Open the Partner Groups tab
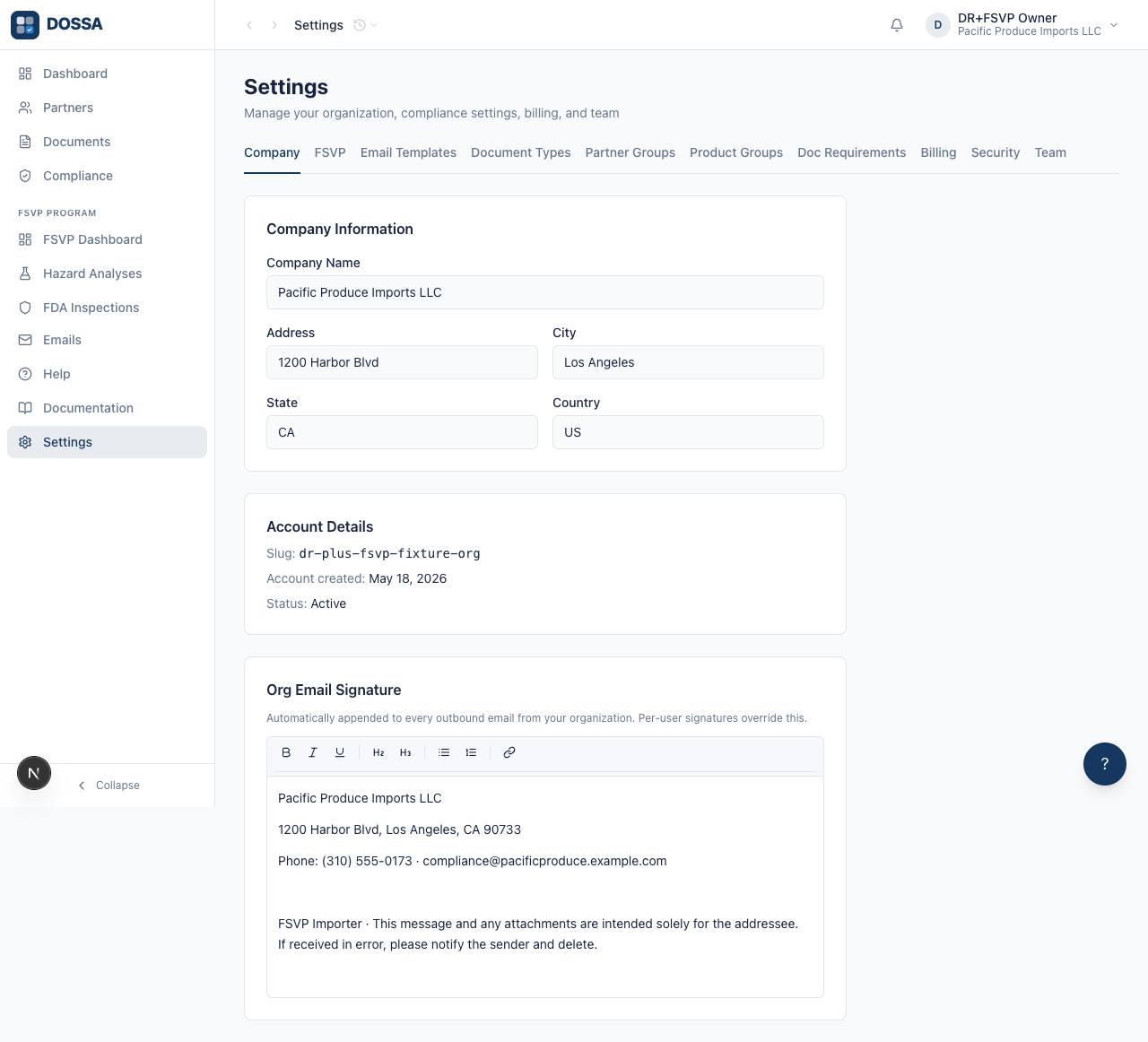 pyautogui.click(x=631, y=152)
